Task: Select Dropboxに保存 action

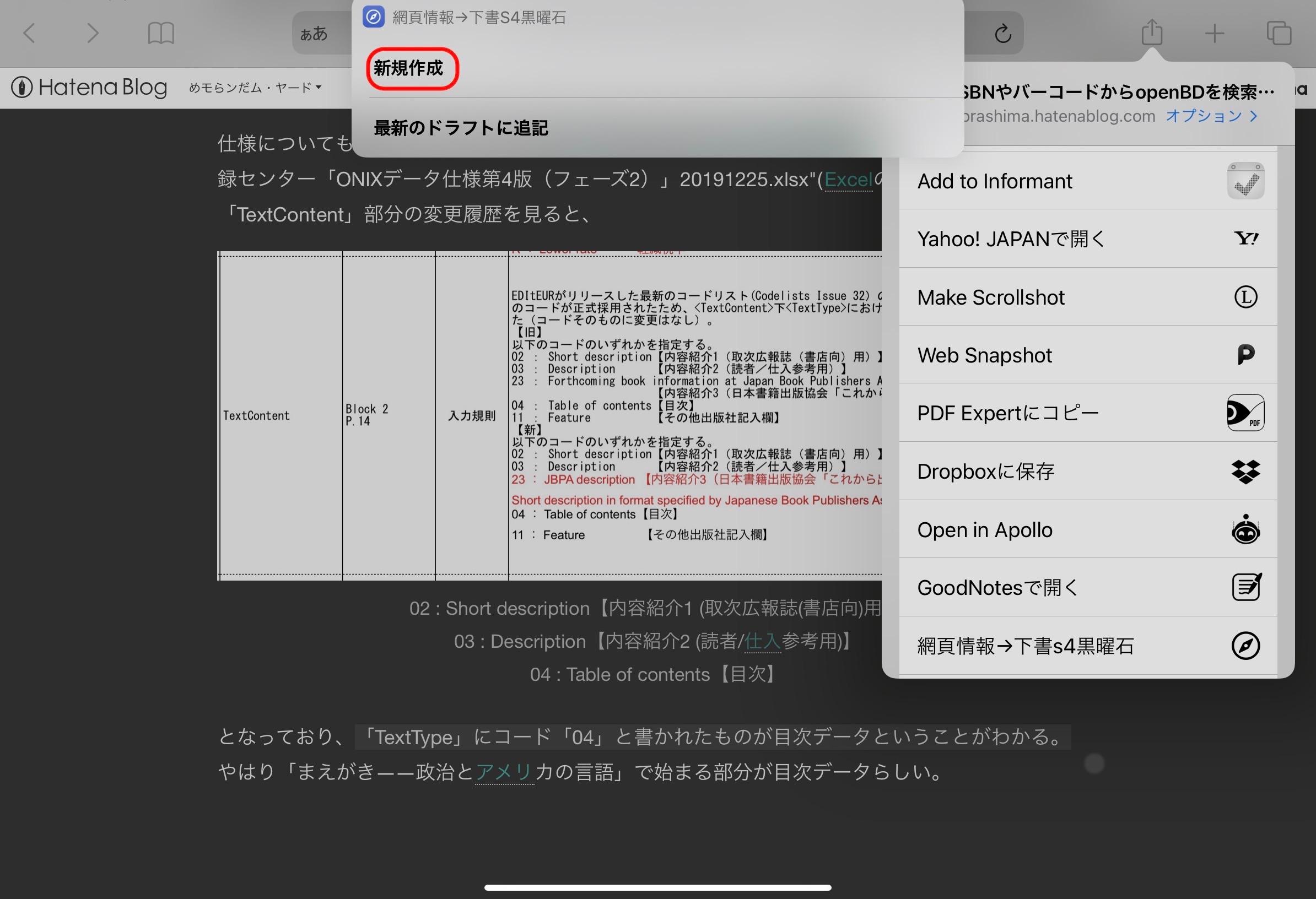Action: click(x=1088, y=471)
